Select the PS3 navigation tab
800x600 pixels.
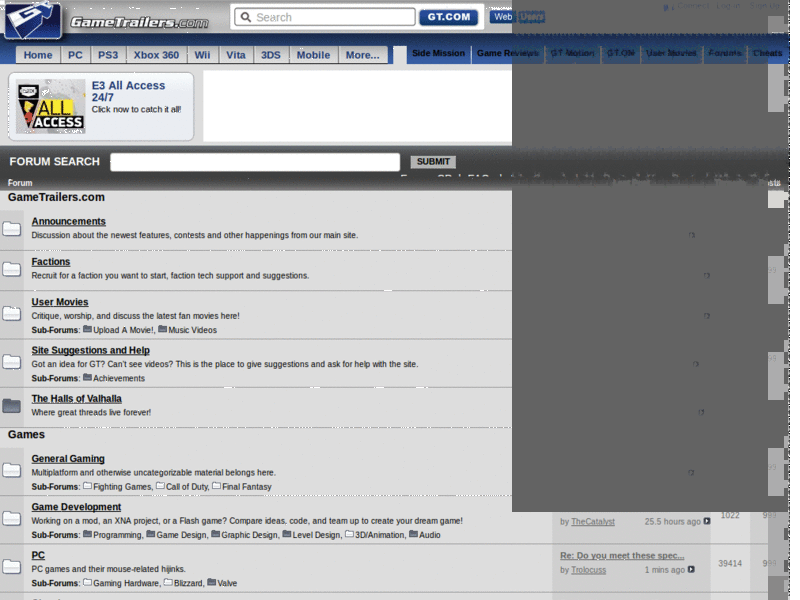tap(108, 55)
